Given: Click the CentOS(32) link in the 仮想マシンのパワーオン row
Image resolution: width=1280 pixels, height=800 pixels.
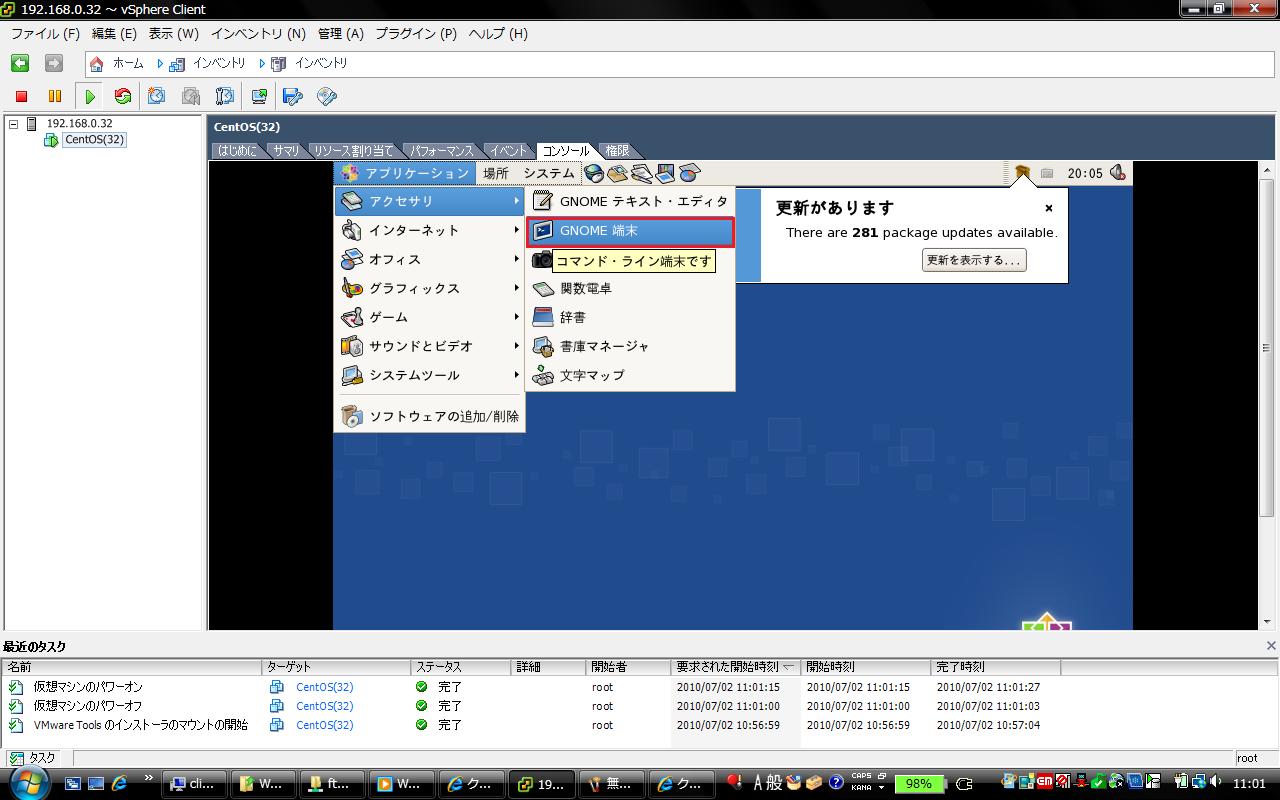Looking at the screenshot, I should tap(324, 687).
